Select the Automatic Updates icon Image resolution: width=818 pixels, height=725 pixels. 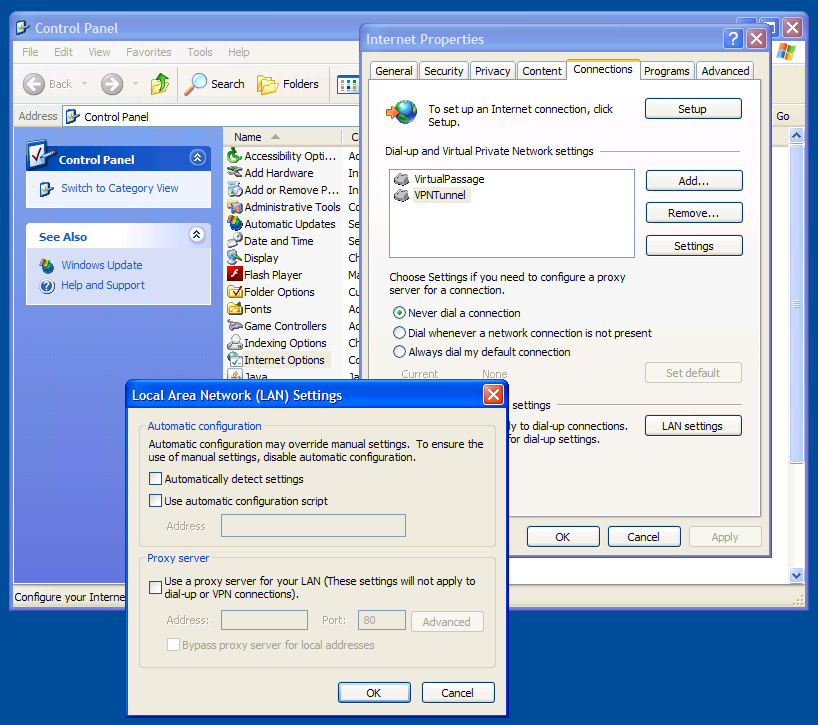point(235,224)
